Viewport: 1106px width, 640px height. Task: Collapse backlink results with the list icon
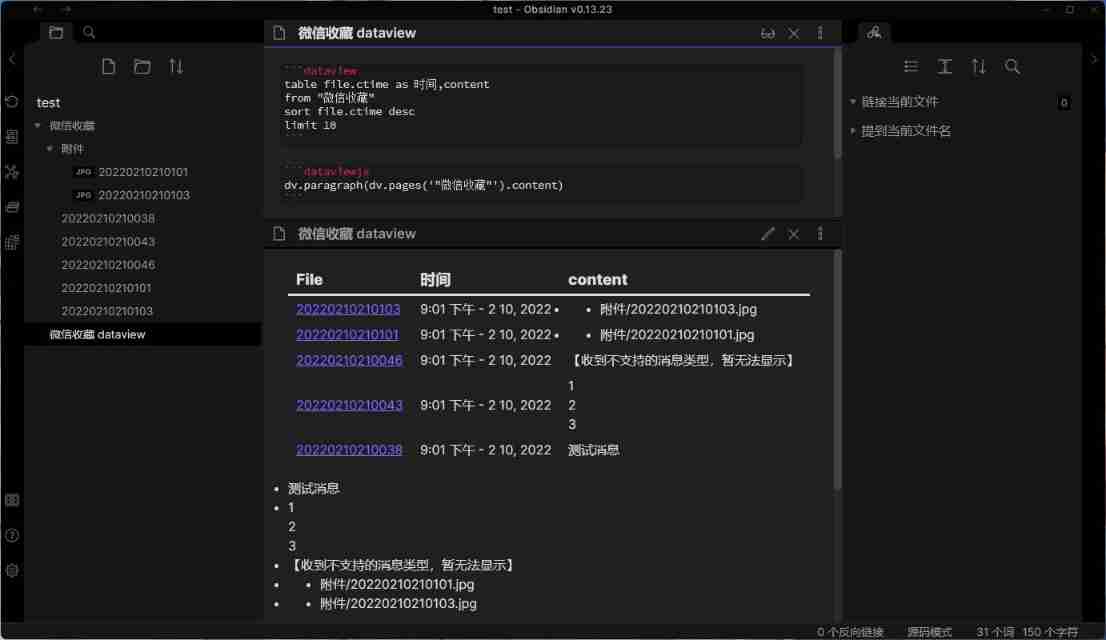[911, 66]
